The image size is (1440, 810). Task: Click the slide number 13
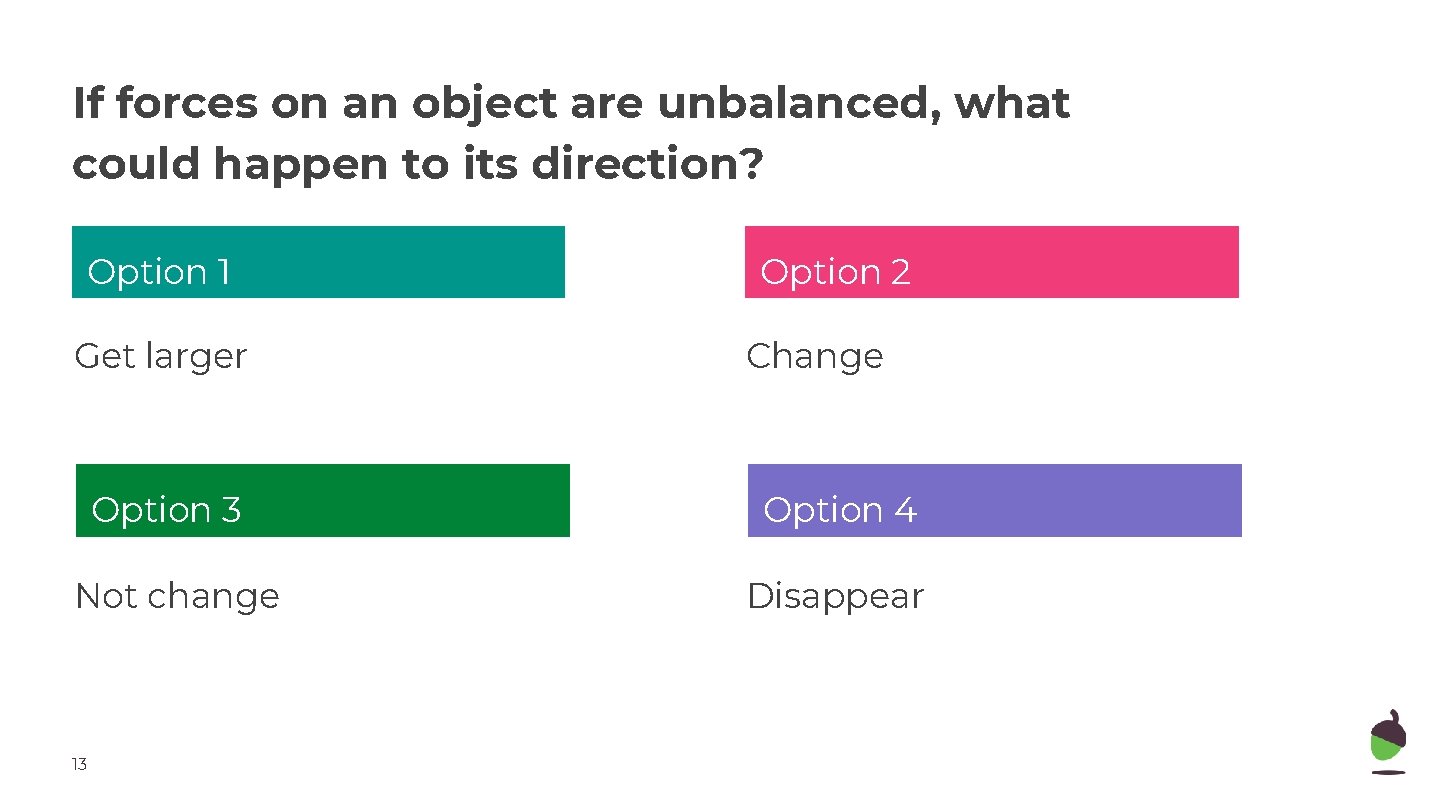tap(79, 765)
